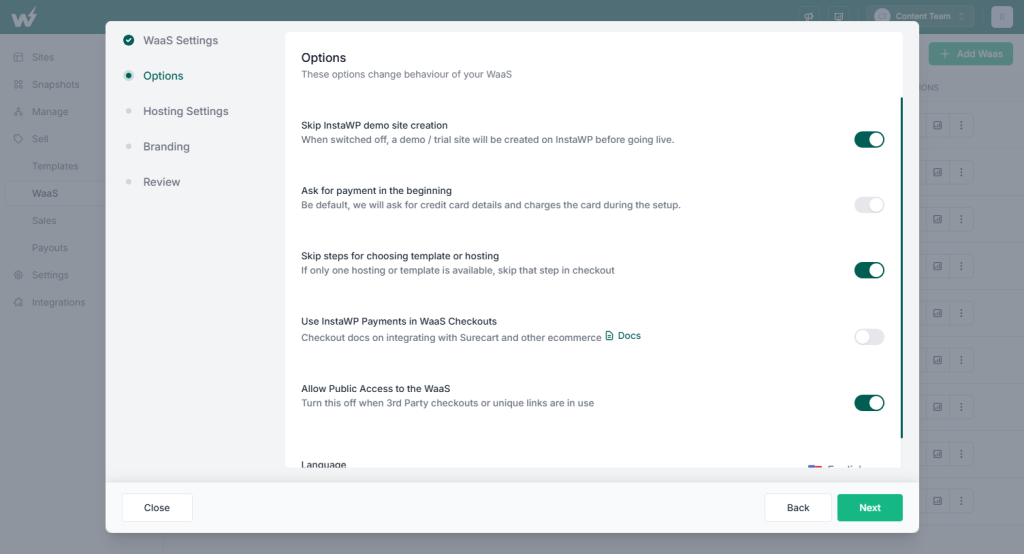Screen dimensions: 1024x554
Task: Open Integrations in the background sidebar
Action: (x=50, y=302)
